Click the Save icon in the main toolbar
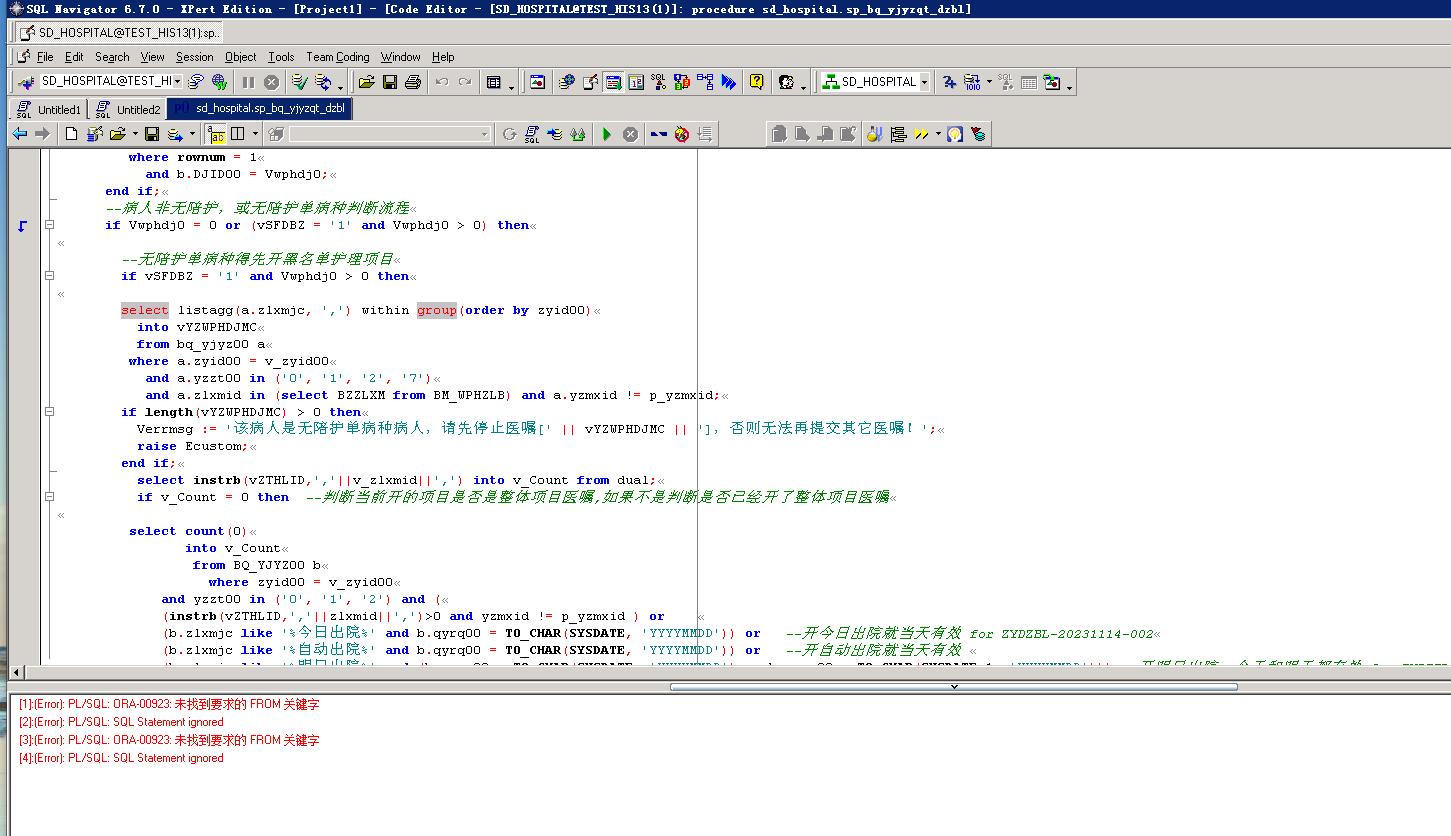Image resolution: width=1451 pixels, height=836 pixels. coord(390,82)
